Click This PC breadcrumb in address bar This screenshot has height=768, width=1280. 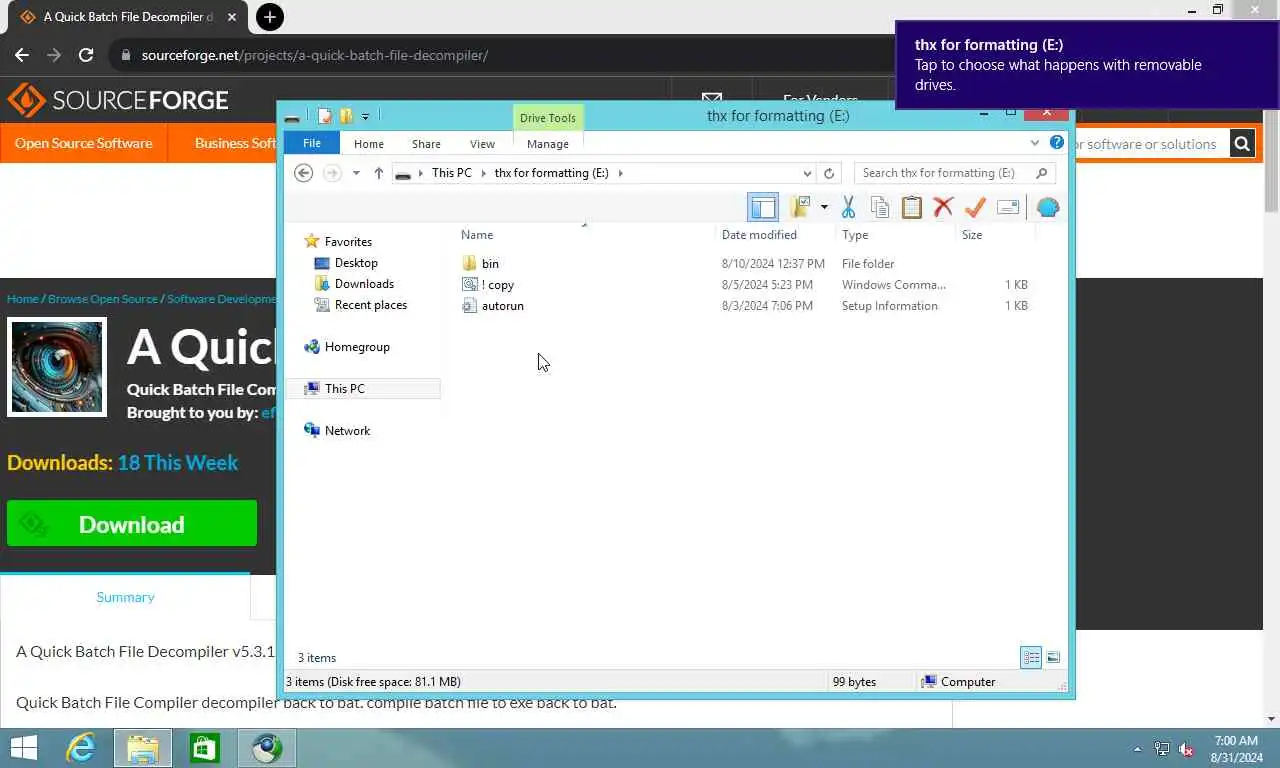pyautogui.click(x=451, y=173)
